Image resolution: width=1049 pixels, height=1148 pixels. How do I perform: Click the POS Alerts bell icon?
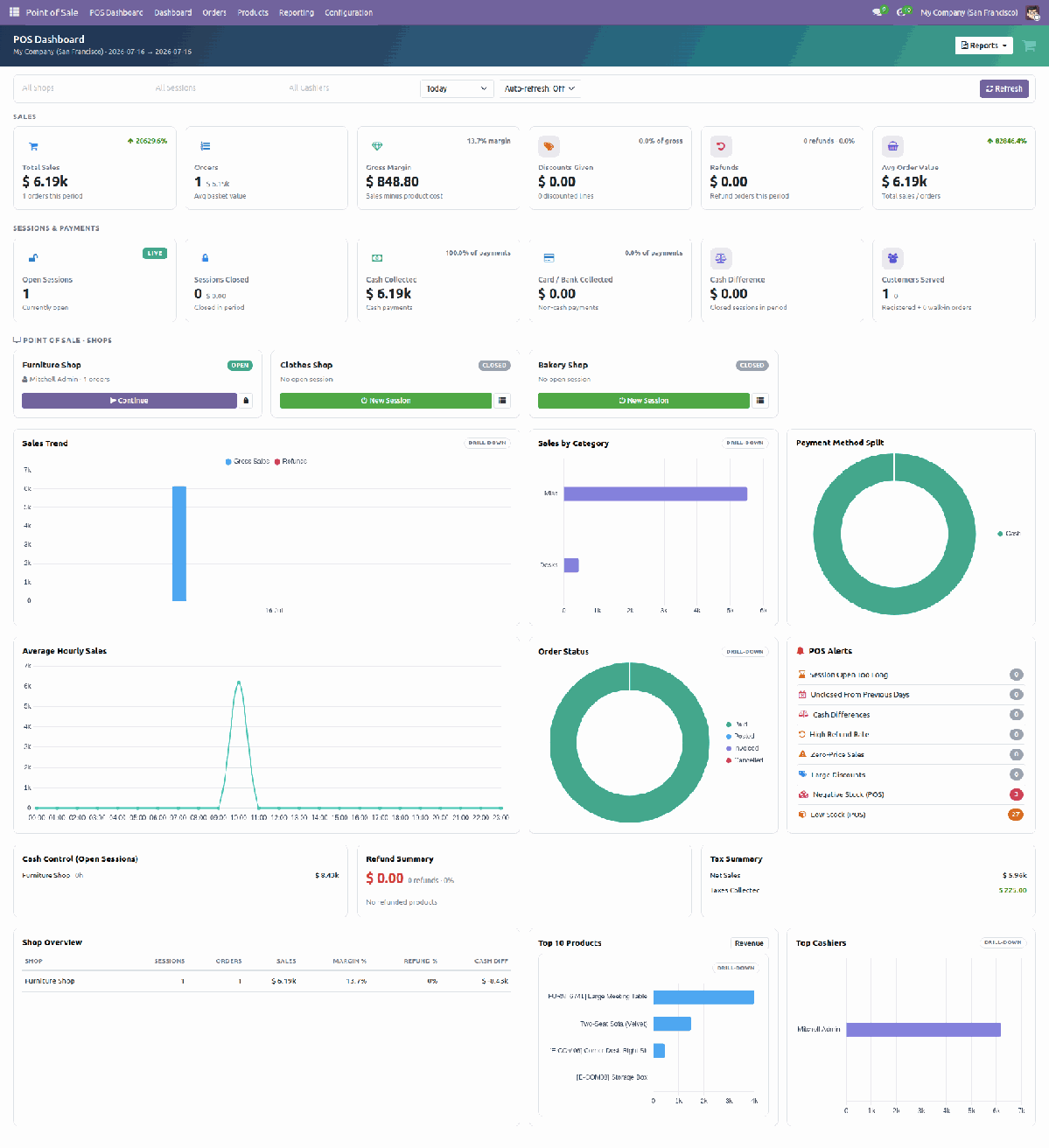(801, 651)
